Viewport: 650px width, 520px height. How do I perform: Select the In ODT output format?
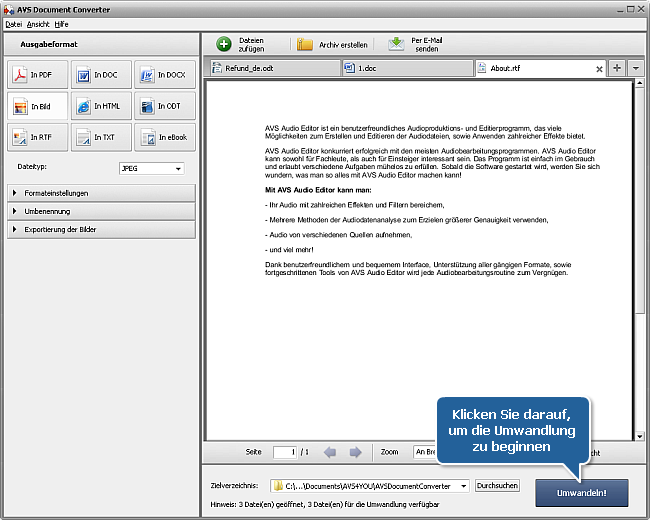(165, 106)
